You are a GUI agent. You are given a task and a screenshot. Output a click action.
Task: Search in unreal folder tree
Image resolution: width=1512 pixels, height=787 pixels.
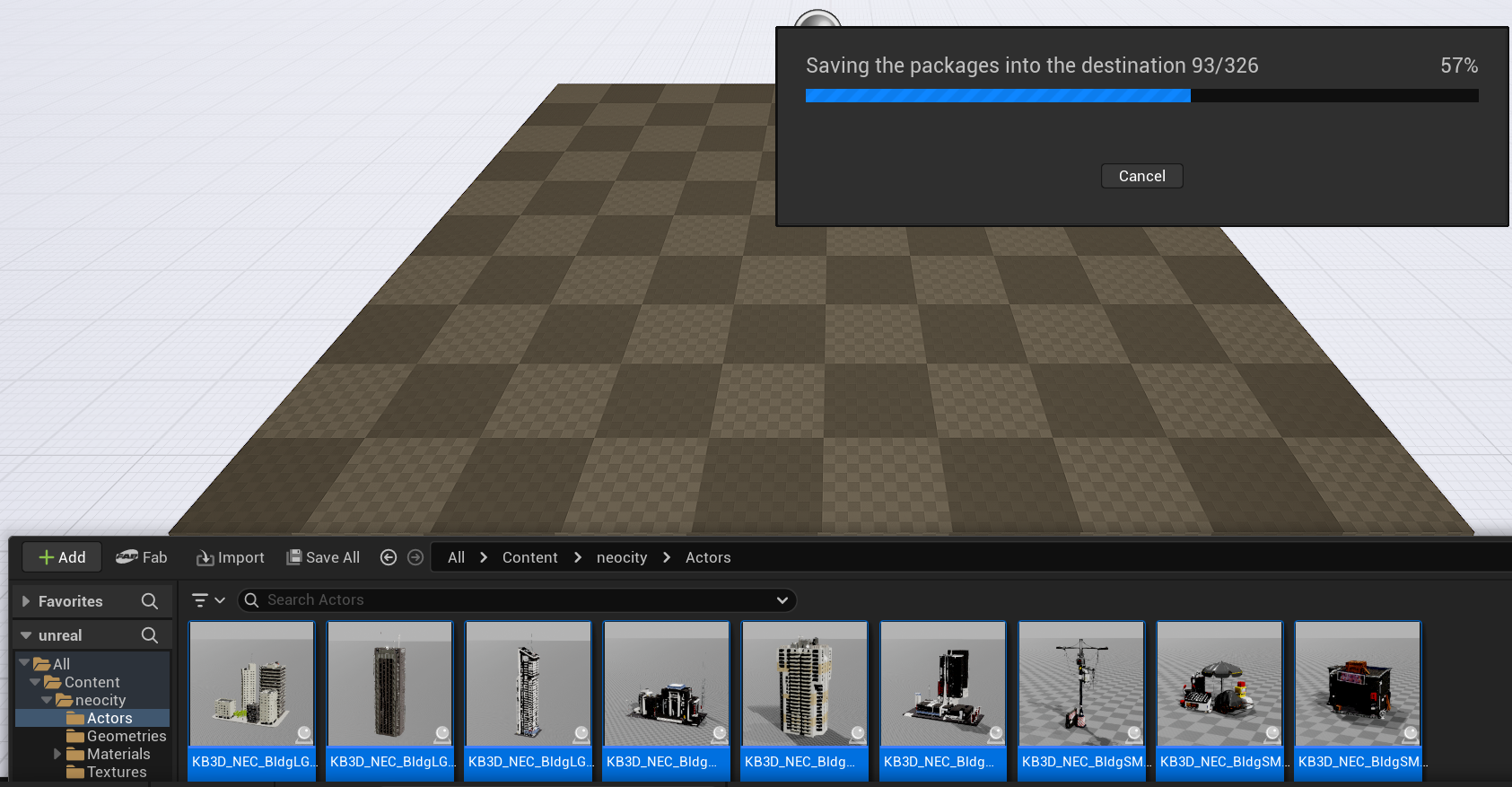pyautogui.click(x=150, y=635)
